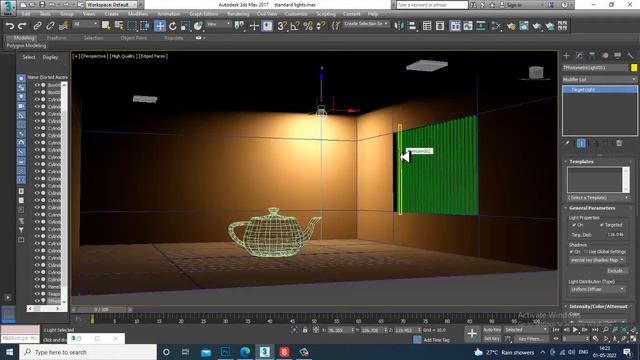This screenshot has height=360, width=640.
Task: Toggle the Set Key mode button
Action: coord(492,339)
